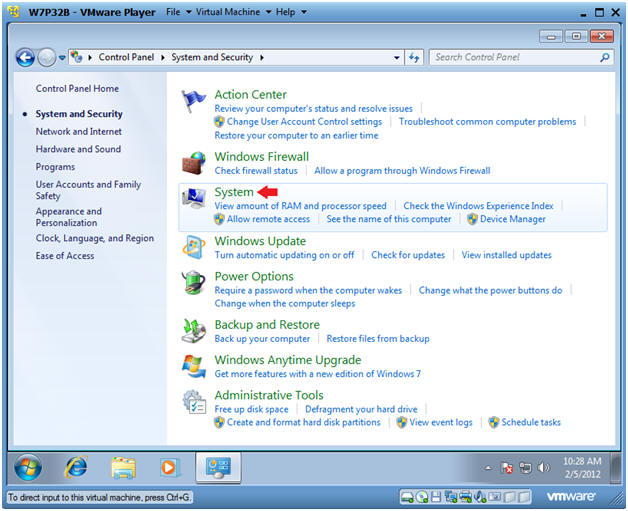Click Allow remote access
Image resolution: width=628 pixels, height=511 pixels.
coord(268,219)
